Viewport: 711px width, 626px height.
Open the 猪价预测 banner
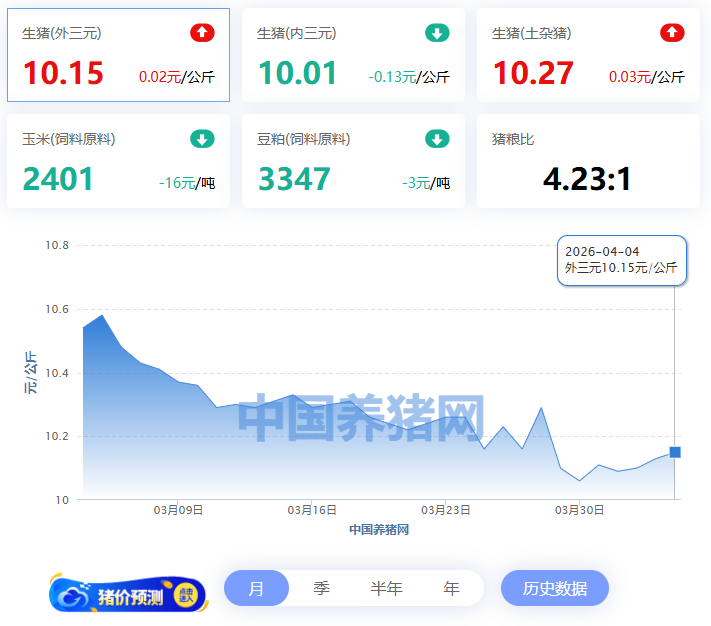point(128,593)
